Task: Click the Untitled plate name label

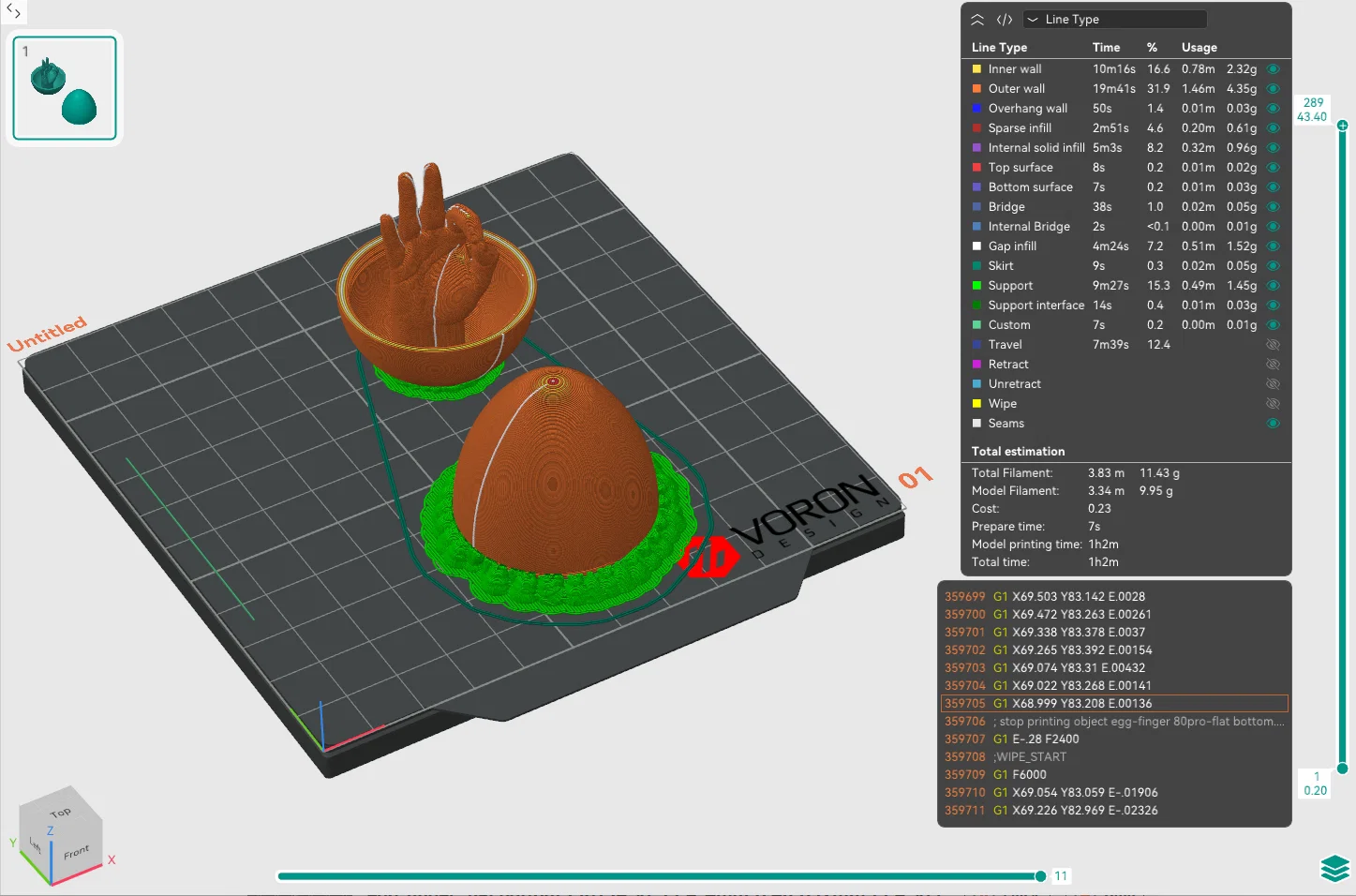Action: pos(47,334)
